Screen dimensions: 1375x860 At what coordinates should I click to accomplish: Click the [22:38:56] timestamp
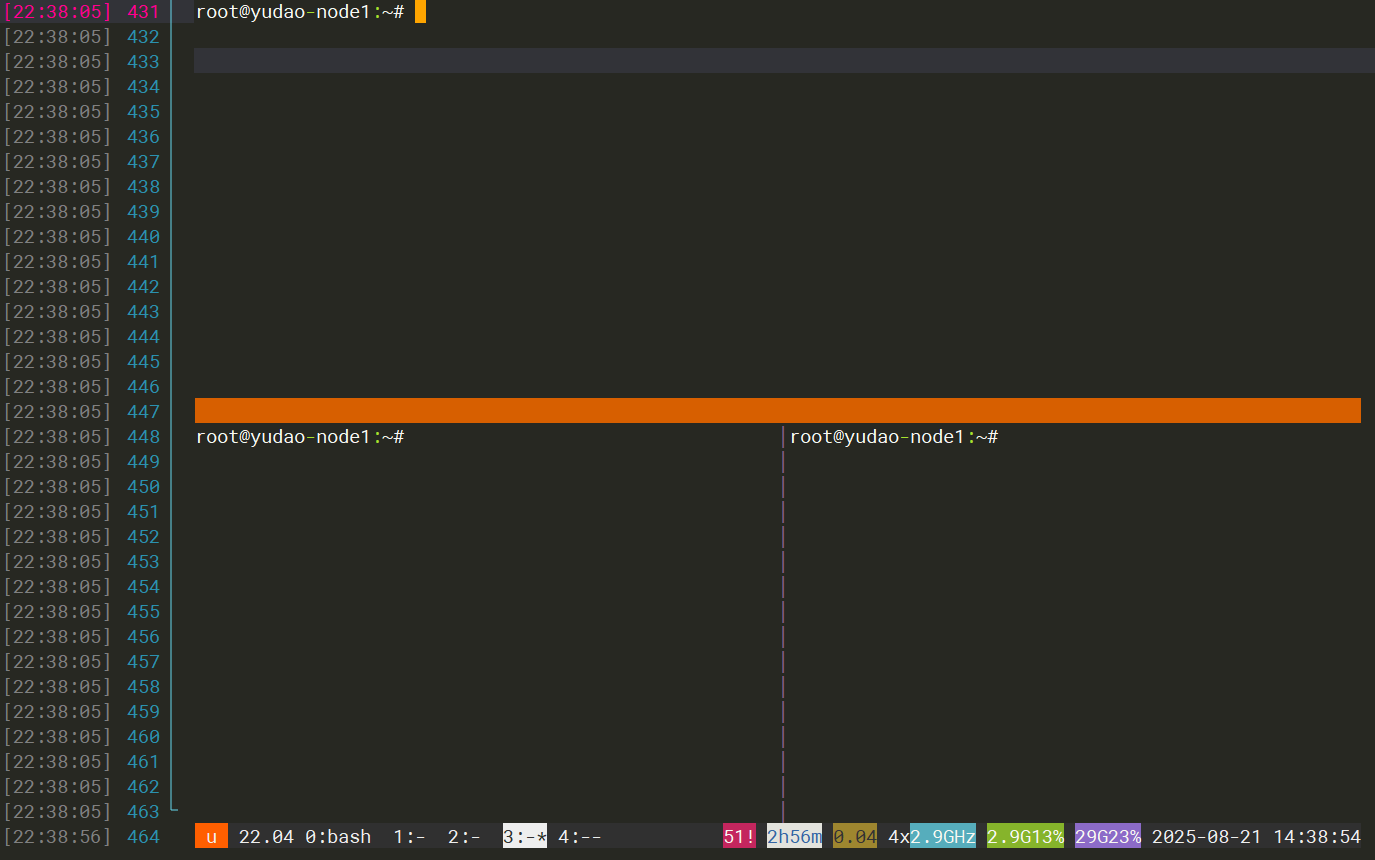[58, 837]
